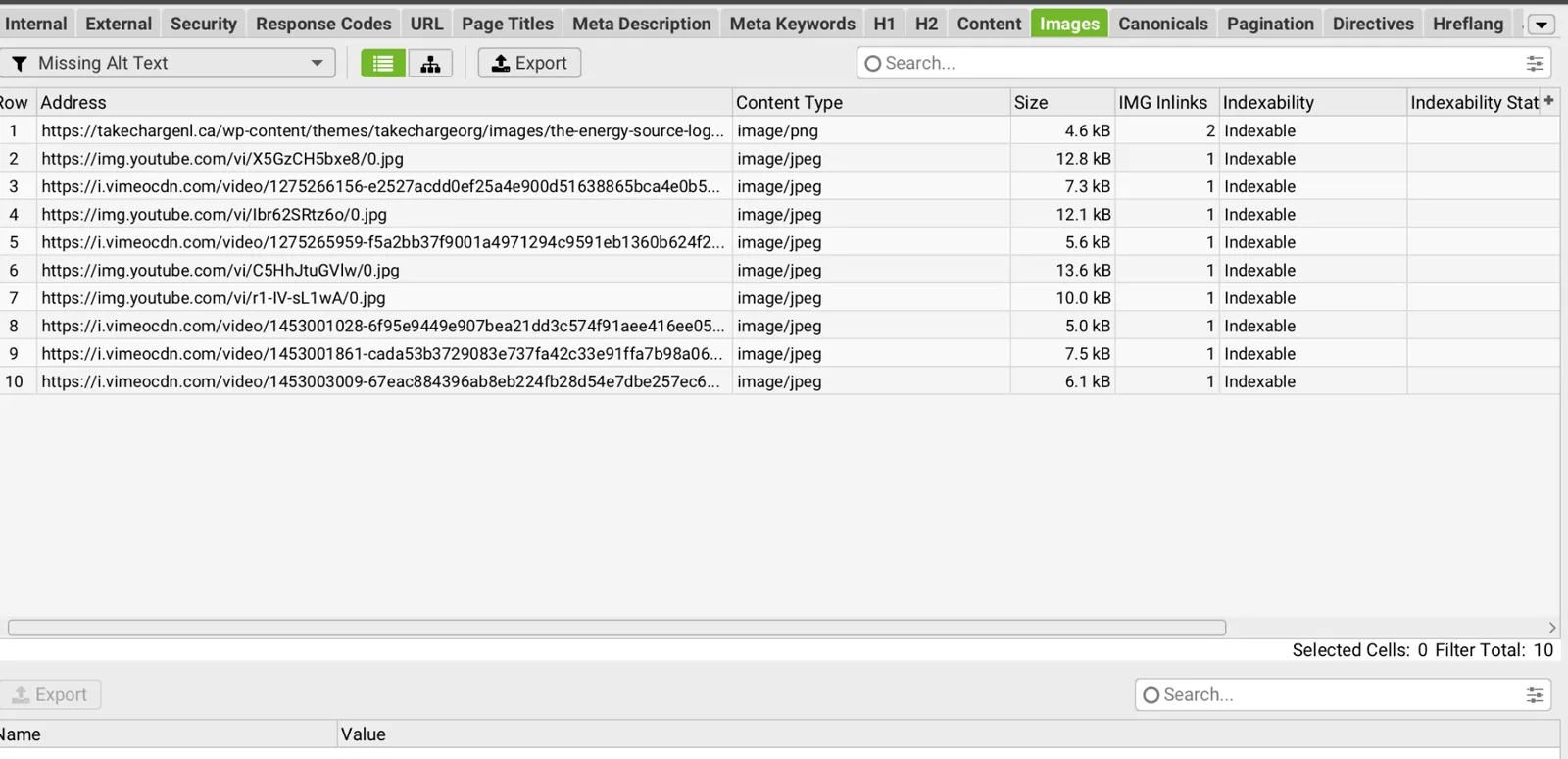Viewport: 1568px width, 759px height.
Task: Switch to list view mode
Action: [383, 64]
